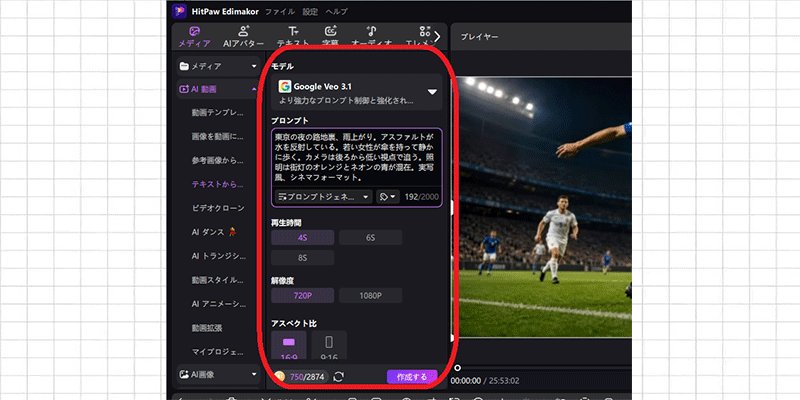This screenshot has height=400, width=800.
Task: Open マイプロジェ... option
Action: click(x=218, y=352)
